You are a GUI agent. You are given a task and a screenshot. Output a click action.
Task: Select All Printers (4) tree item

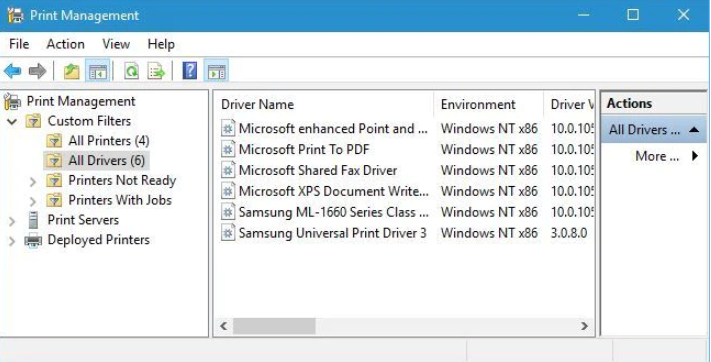[109, 141]
